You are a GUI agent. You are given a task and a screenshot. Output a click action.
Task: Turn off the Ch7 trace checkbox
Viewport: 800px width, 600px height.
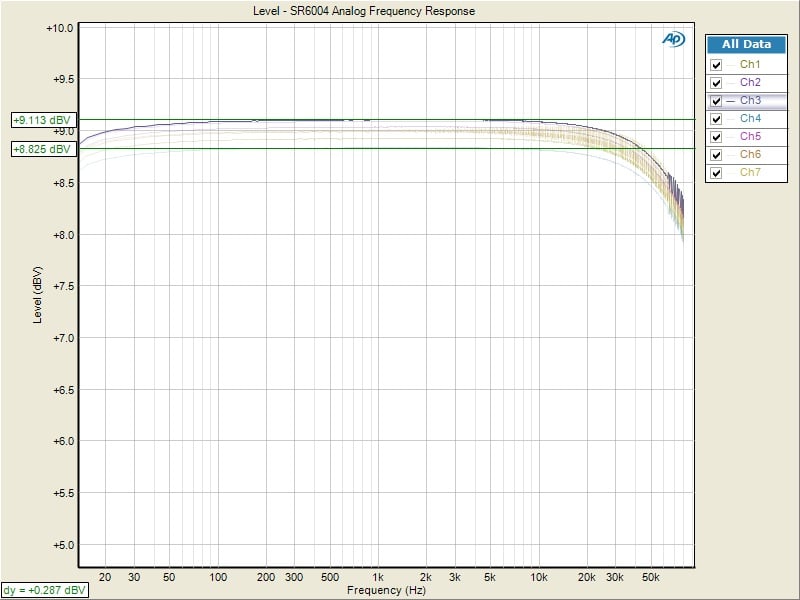click(x=716, y=173)
